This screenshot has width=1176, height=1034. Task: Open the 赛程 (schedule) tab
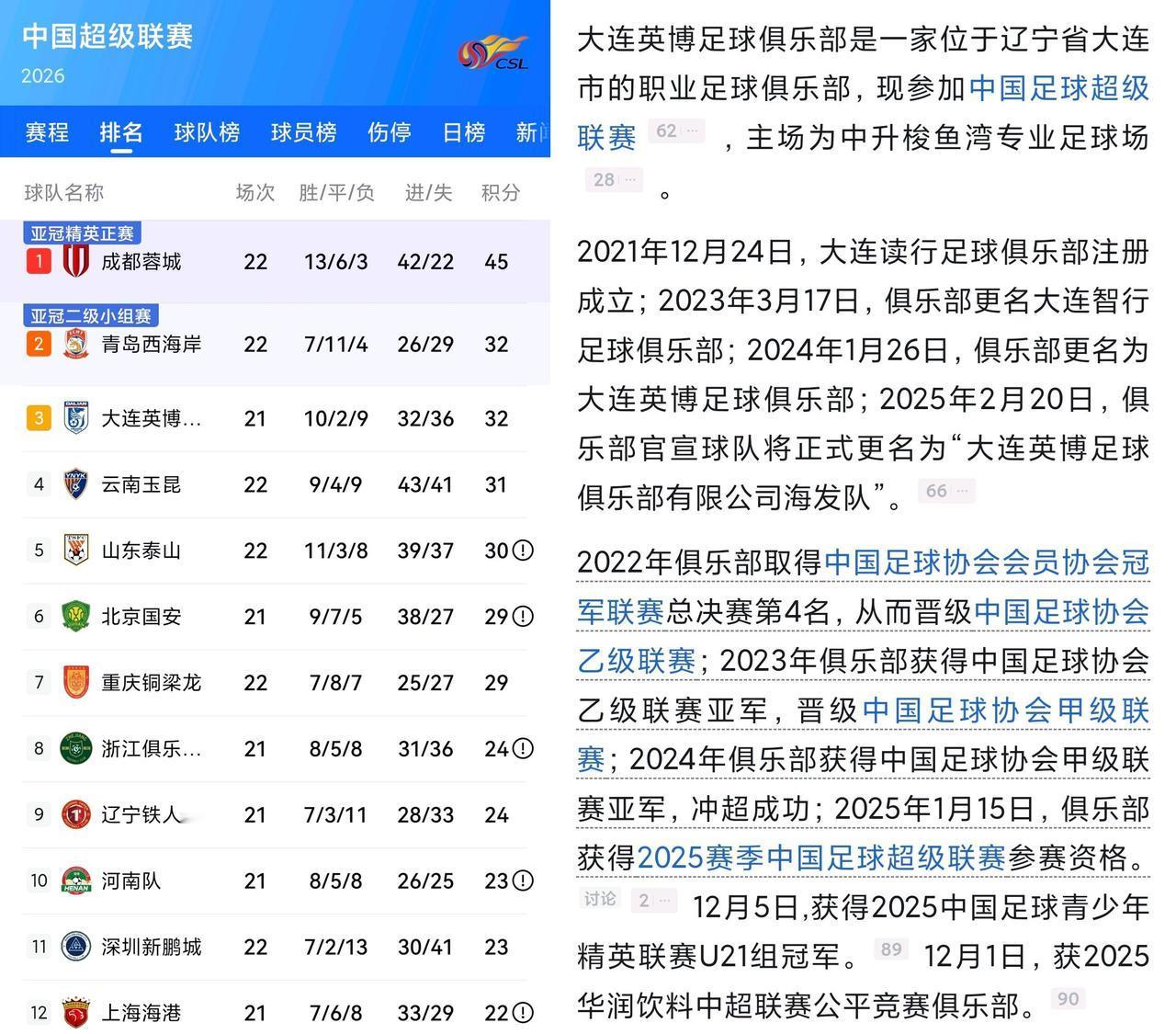point(47,132)
